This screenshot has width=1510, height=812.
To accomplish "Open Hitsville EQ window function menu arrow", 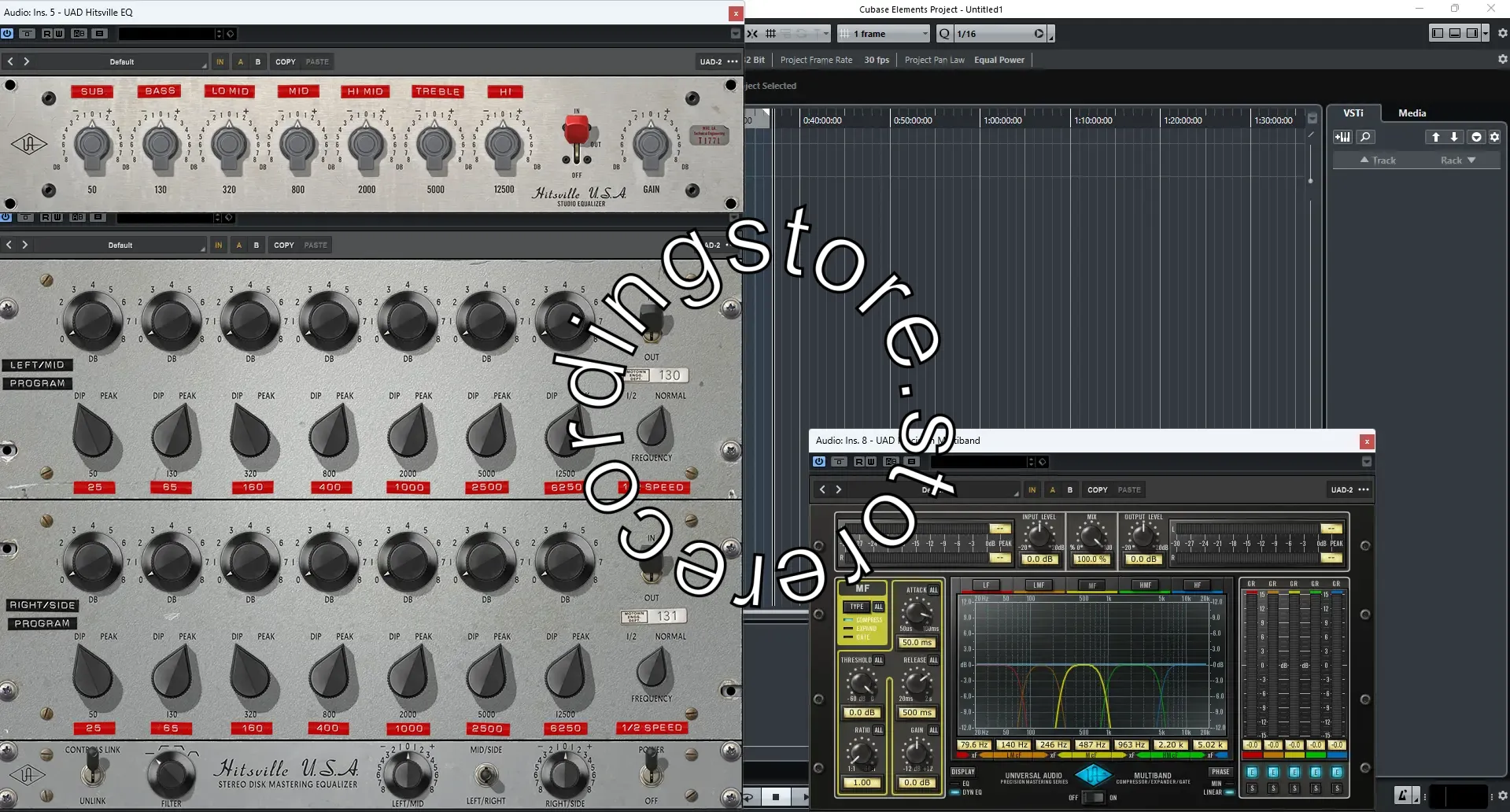I will click(736, 34).
